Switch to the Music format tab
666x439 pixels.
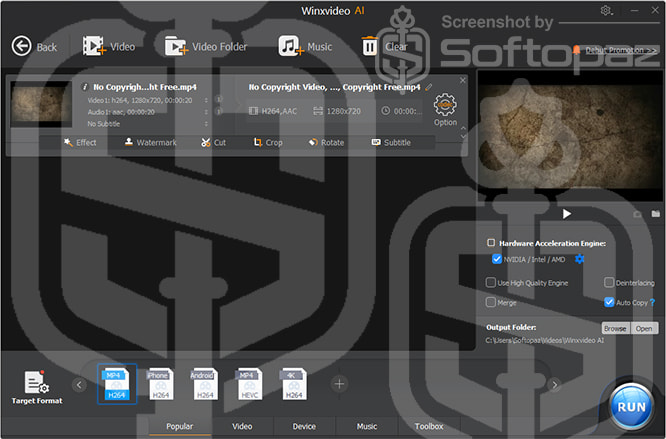click(x=367, y=426)
